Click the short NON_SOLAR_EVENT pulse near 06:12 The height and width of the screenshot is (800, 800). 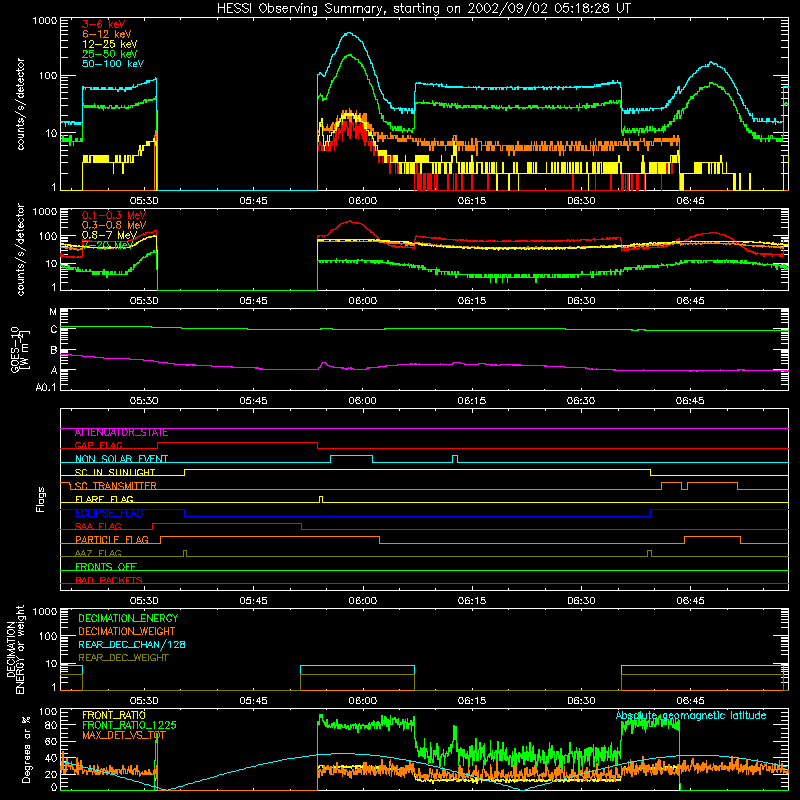pyautogui.click(x=455, y=459)
